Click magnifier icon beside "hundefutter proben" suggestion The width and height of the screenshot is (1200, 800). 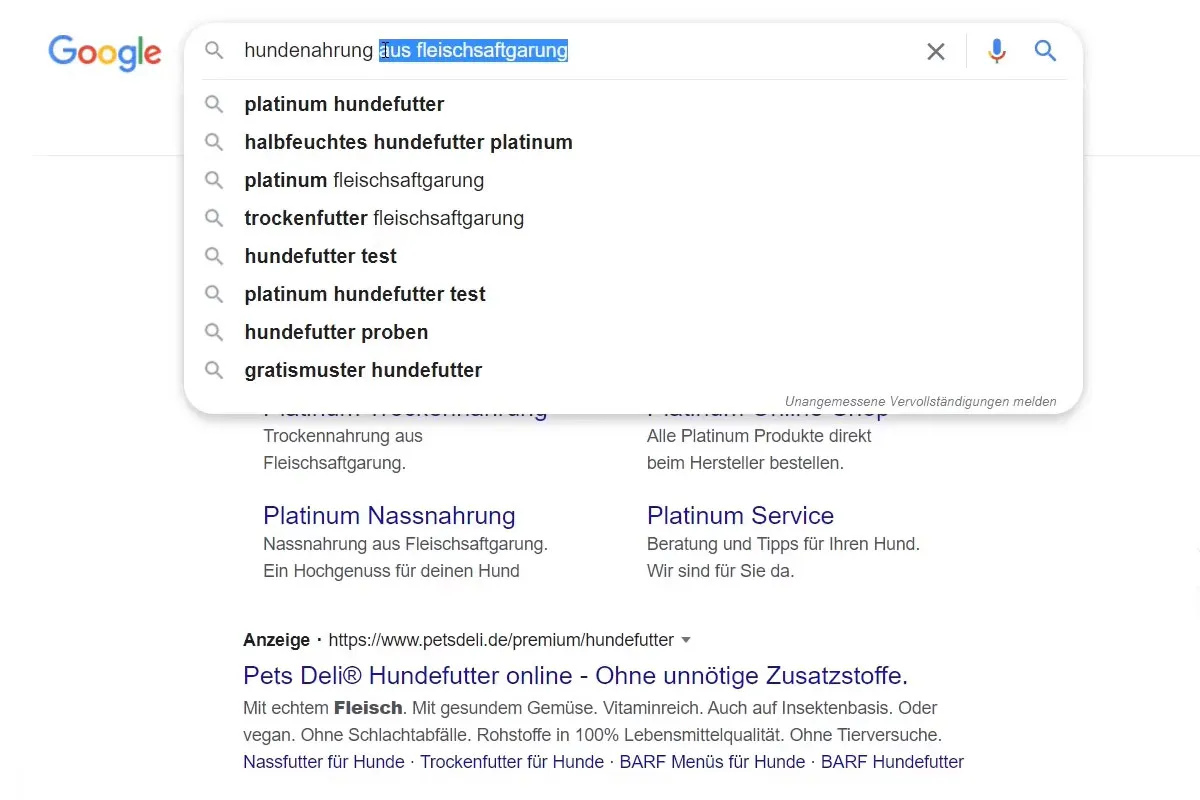214,332
